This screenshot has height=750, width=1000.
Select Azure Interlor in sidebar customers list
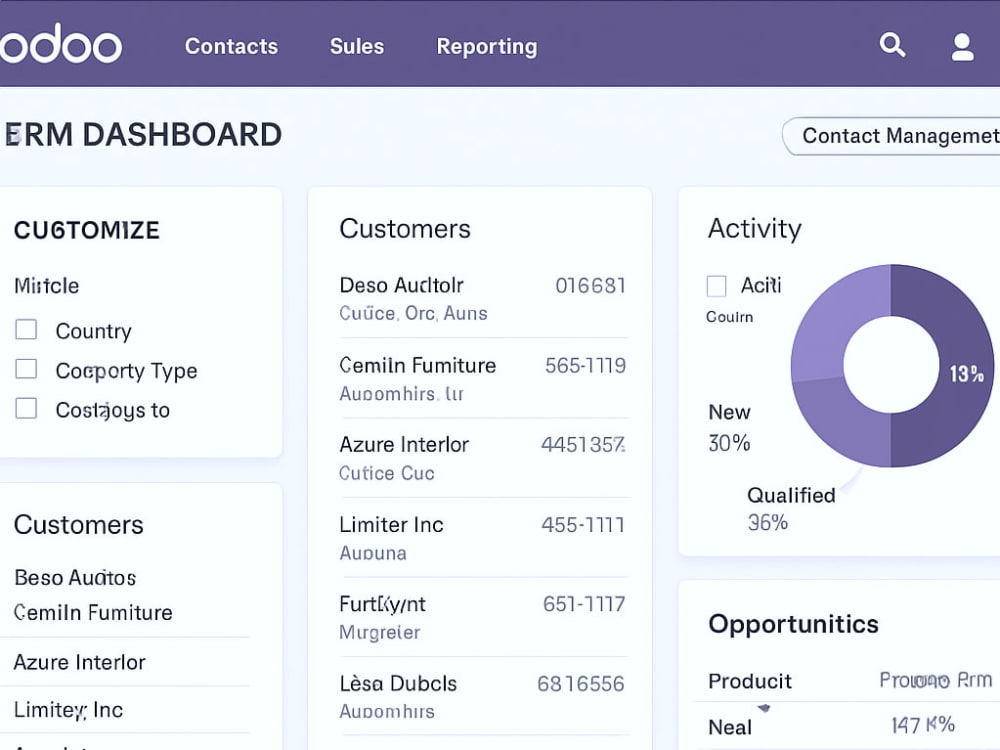(x=80, y=662)
